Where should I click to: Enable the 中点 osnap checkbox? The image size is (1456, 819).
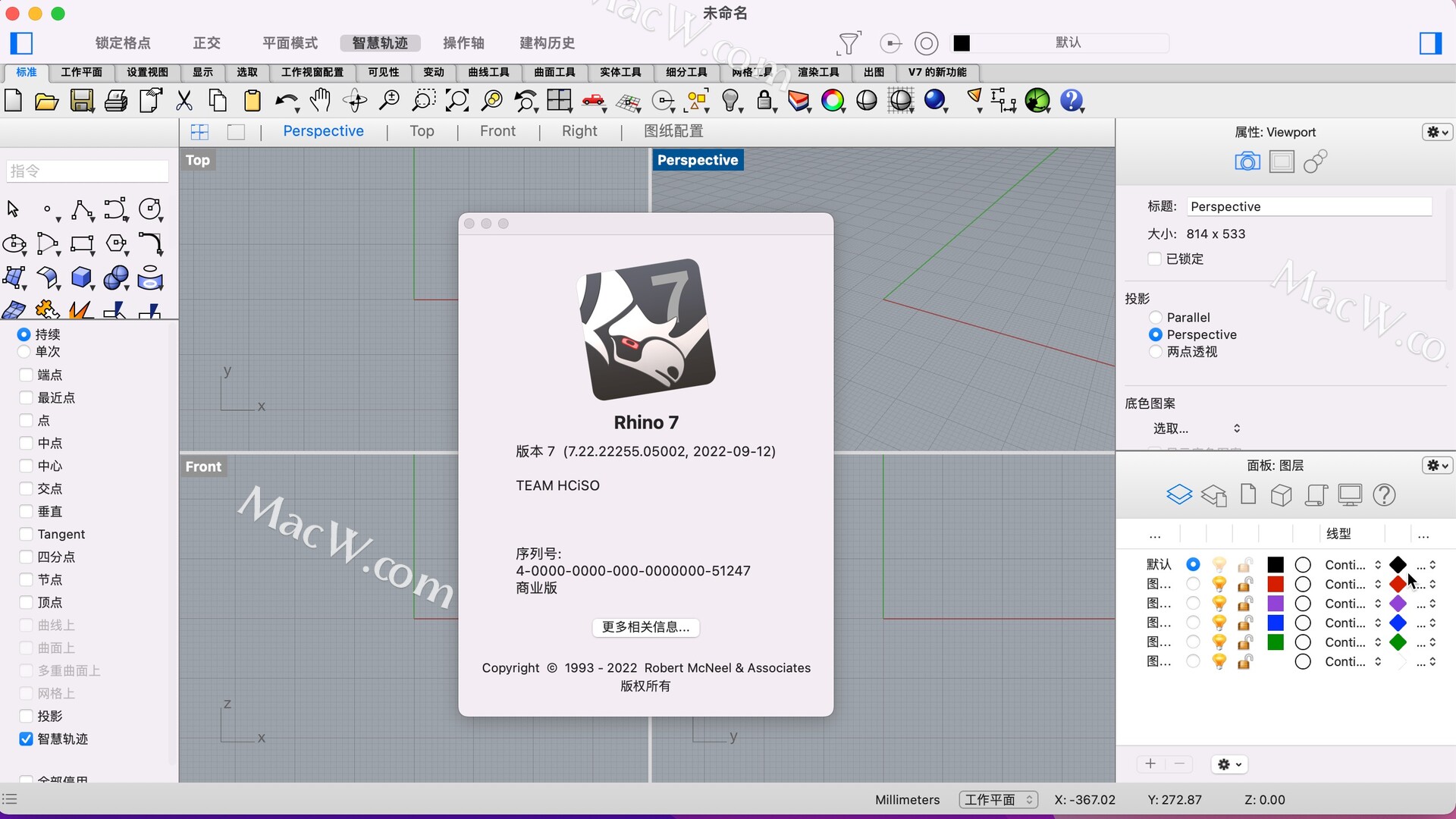pyautogui.click(x=26, y=443)
